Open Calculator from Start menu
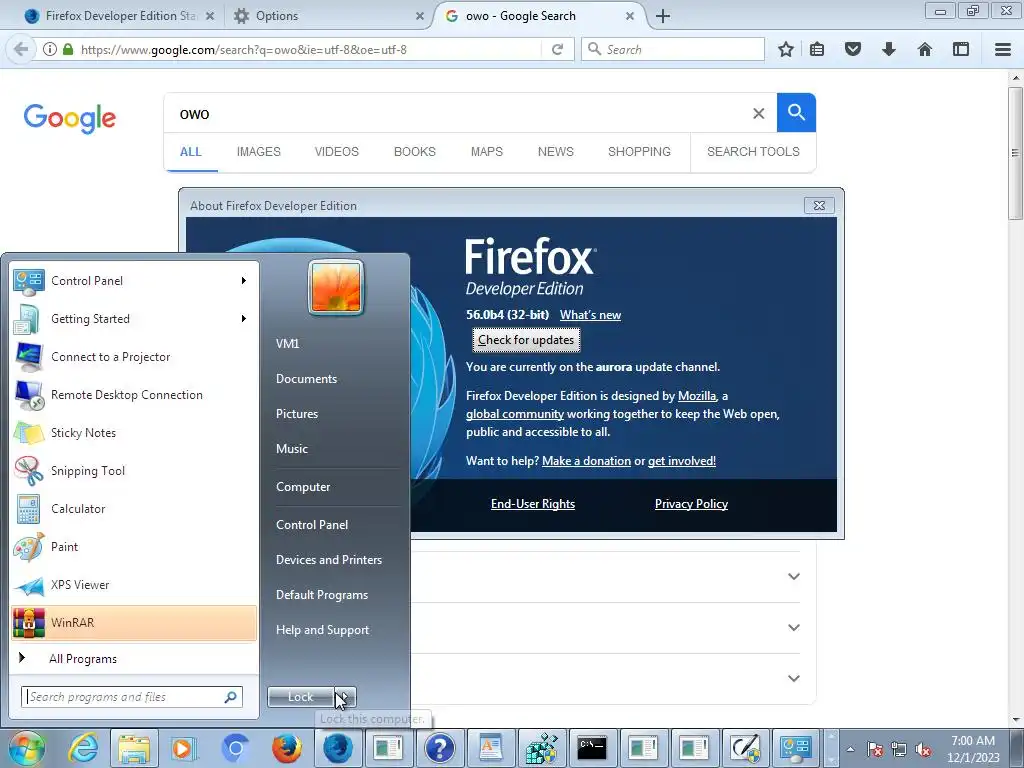 click(x=134, y=509)
